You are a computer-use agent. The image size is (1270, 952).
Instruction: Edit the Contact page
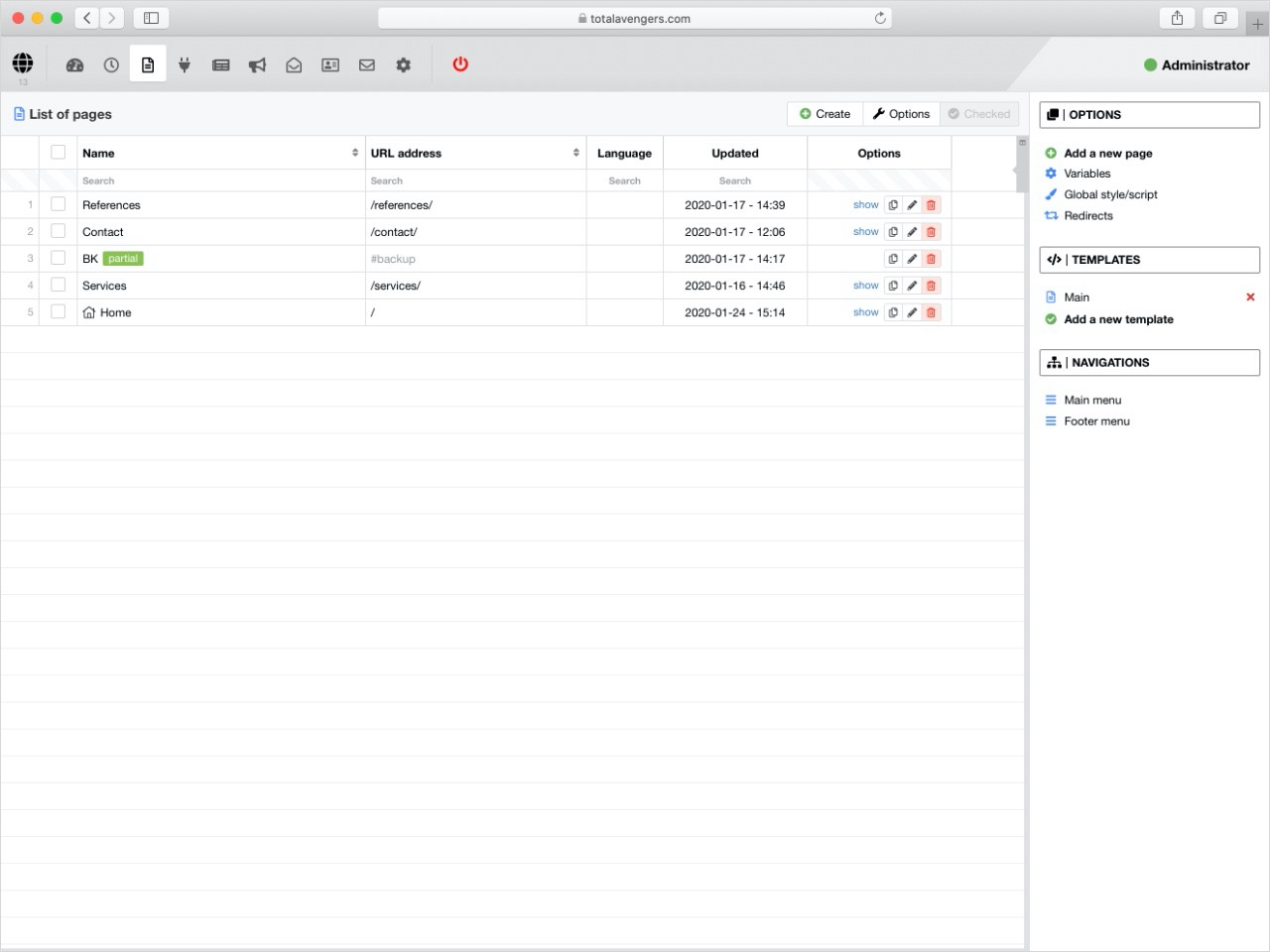pyautogui.click(x=912, y=232)
